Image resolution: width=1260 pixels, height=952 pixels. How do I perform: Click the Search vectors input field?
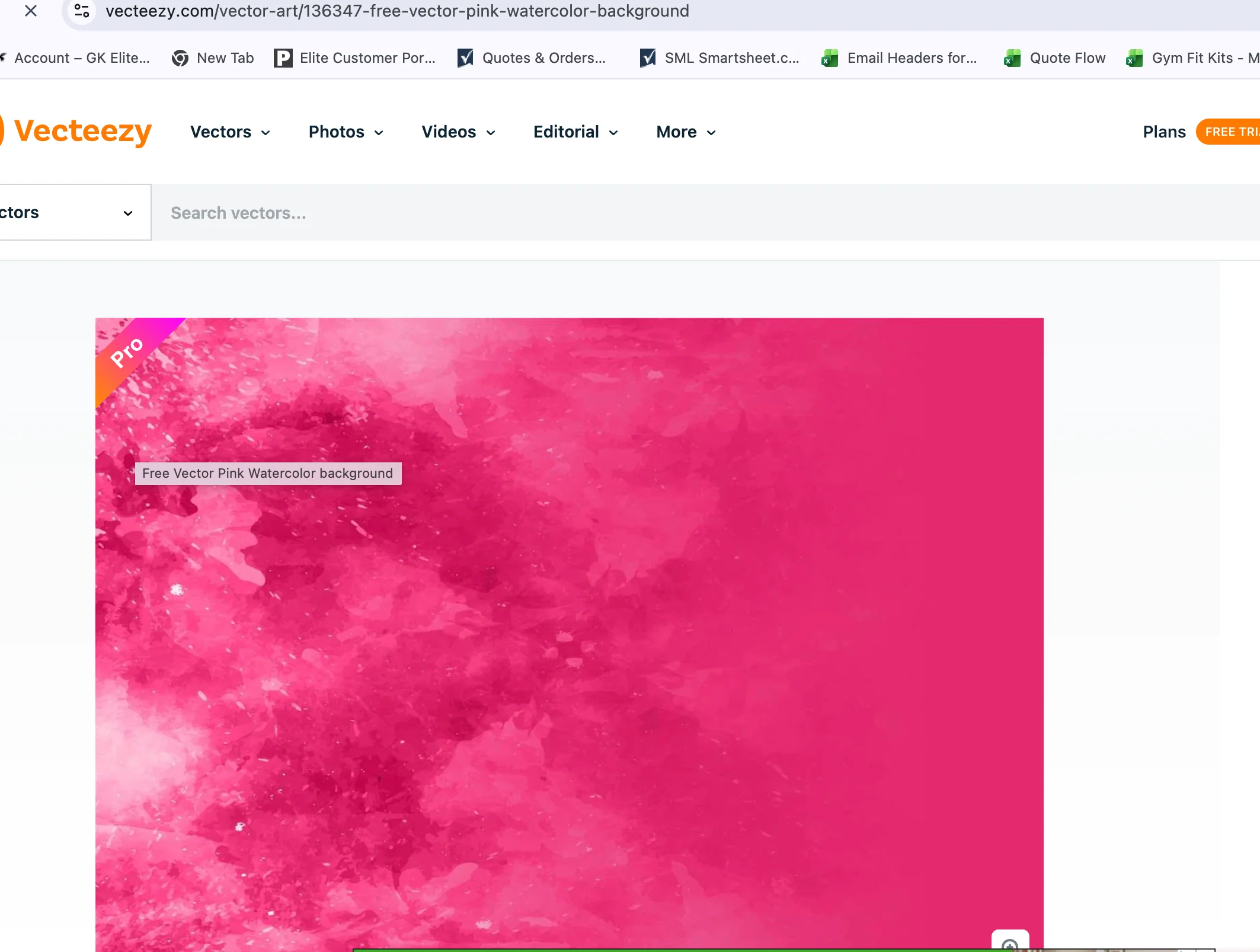point(705,212)
